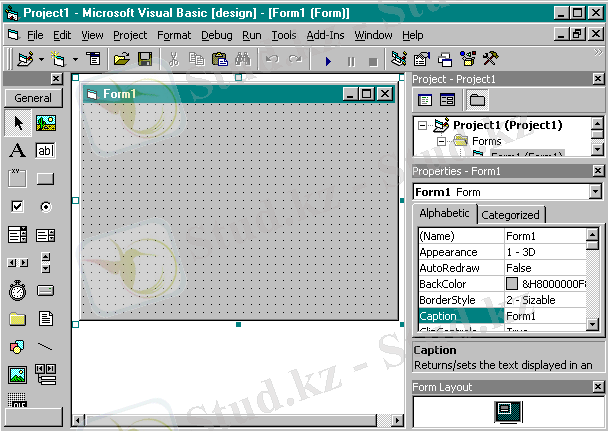The image size is (608, 431).
Task: Toggle Folders view in Project panel
Action: (477, 100)
